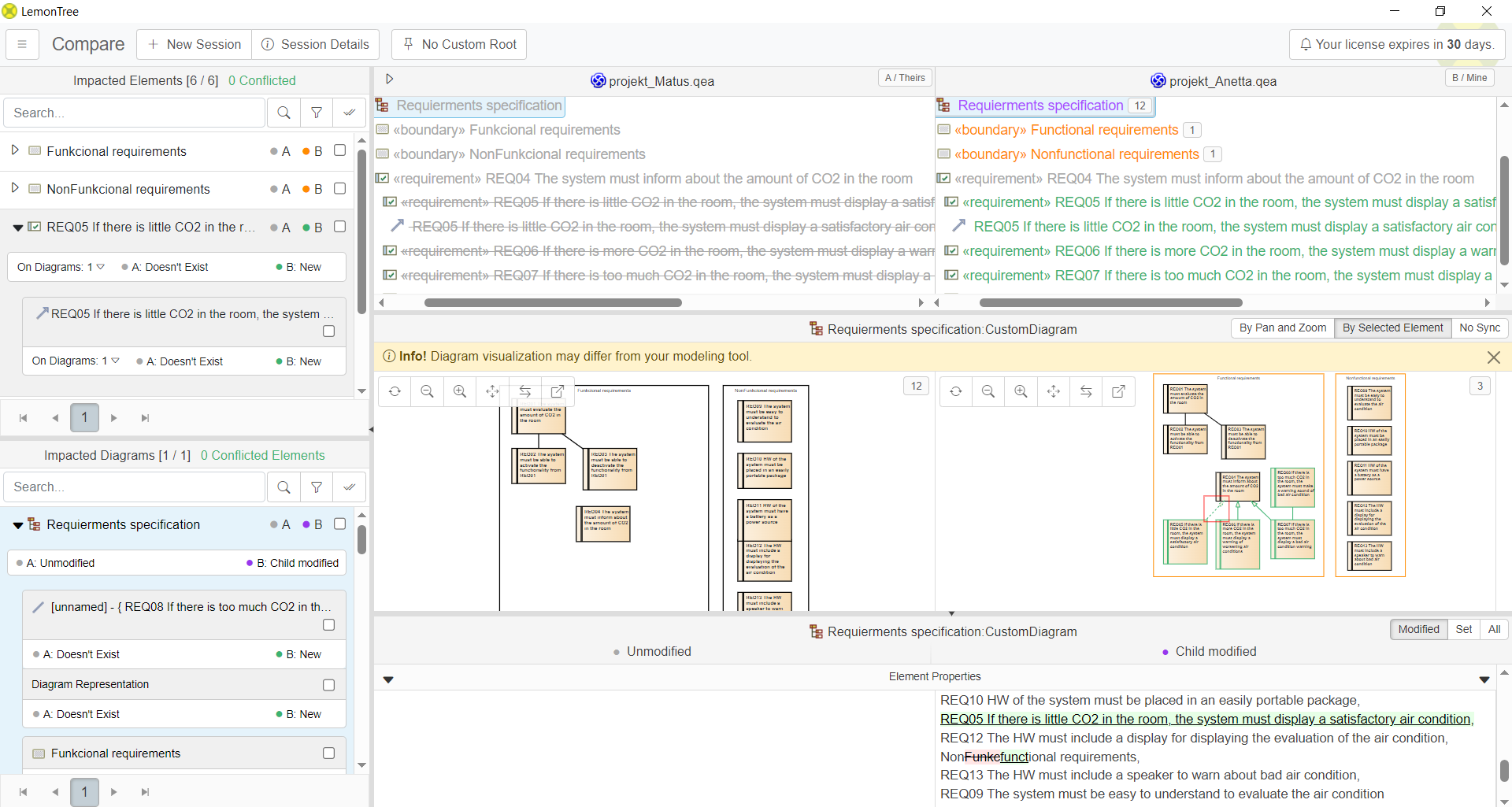Fit right diagram to view
Viewport: 1512px width, 807px height.
tap(1054, 391)
